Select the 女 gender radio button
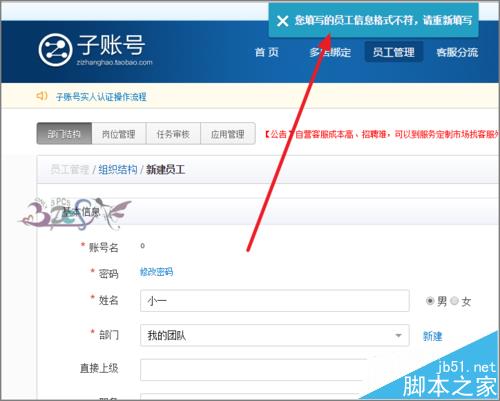Viewport: 500px width, 401px height. (454, 301)
